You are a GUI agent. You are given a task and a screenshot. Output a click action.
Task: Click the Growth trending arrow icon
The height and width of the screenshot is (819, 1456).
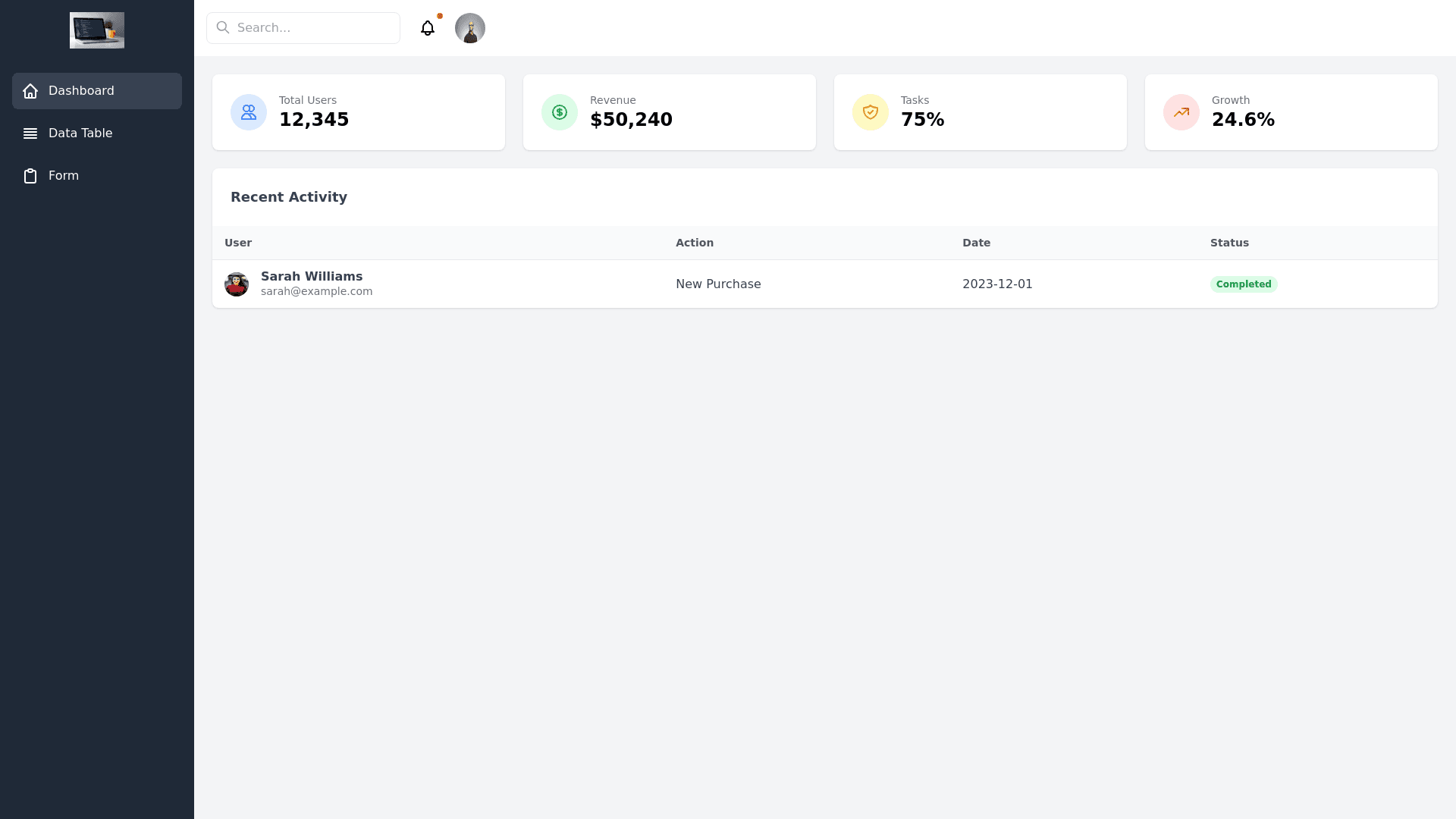[x=1181, y=112]
